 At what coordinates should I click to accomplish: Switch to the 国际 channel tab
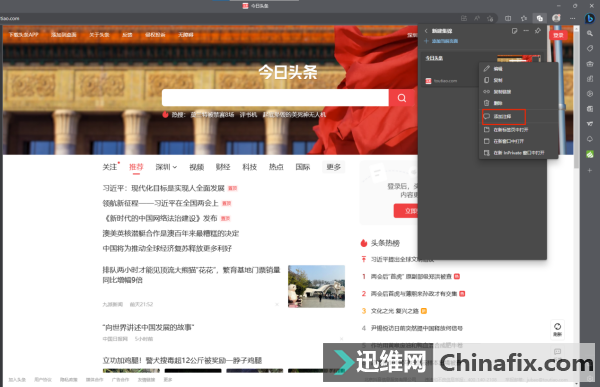[x=303, y=167]
